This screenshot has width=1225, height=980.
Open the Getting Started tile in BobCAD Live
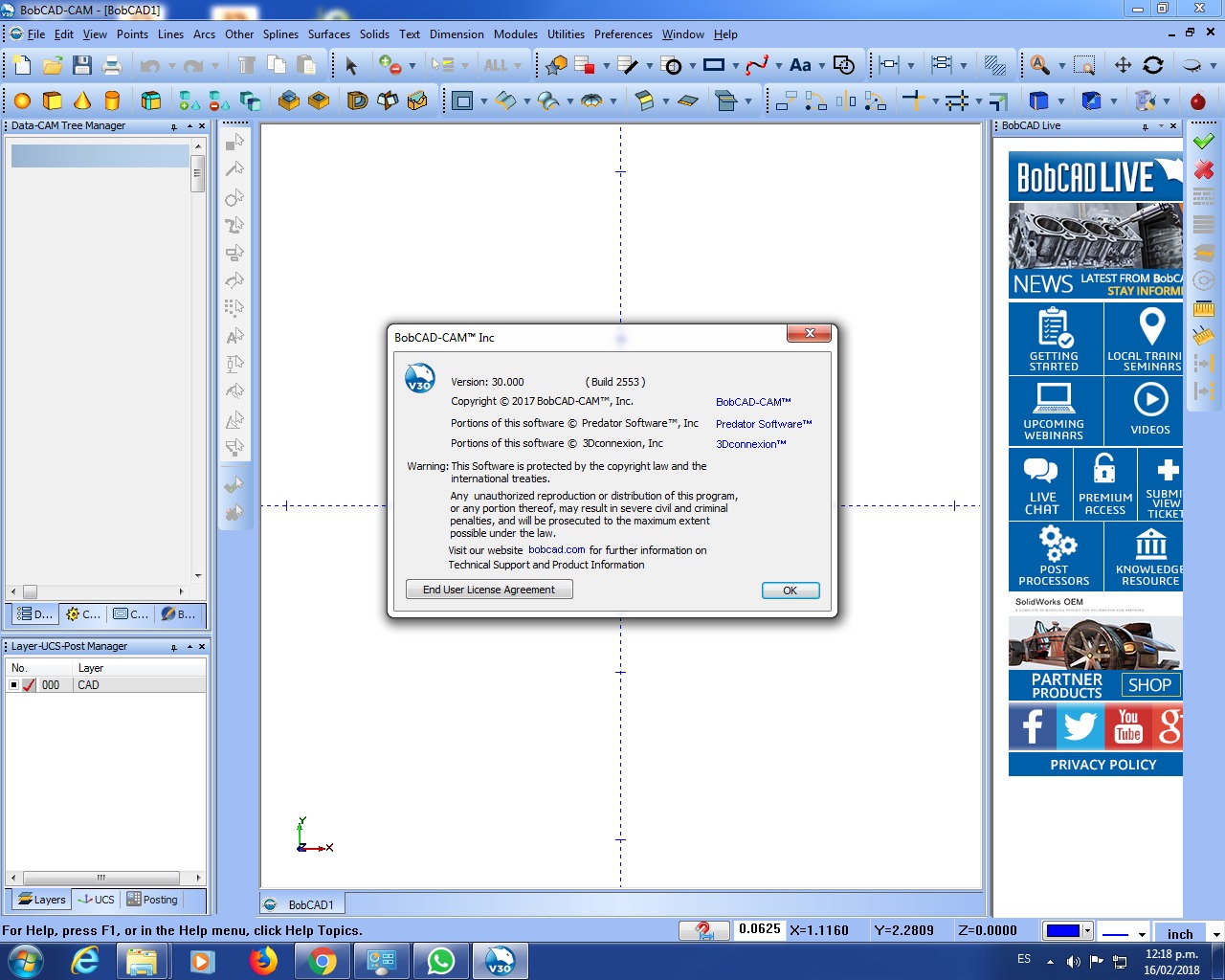(1055, 339)
